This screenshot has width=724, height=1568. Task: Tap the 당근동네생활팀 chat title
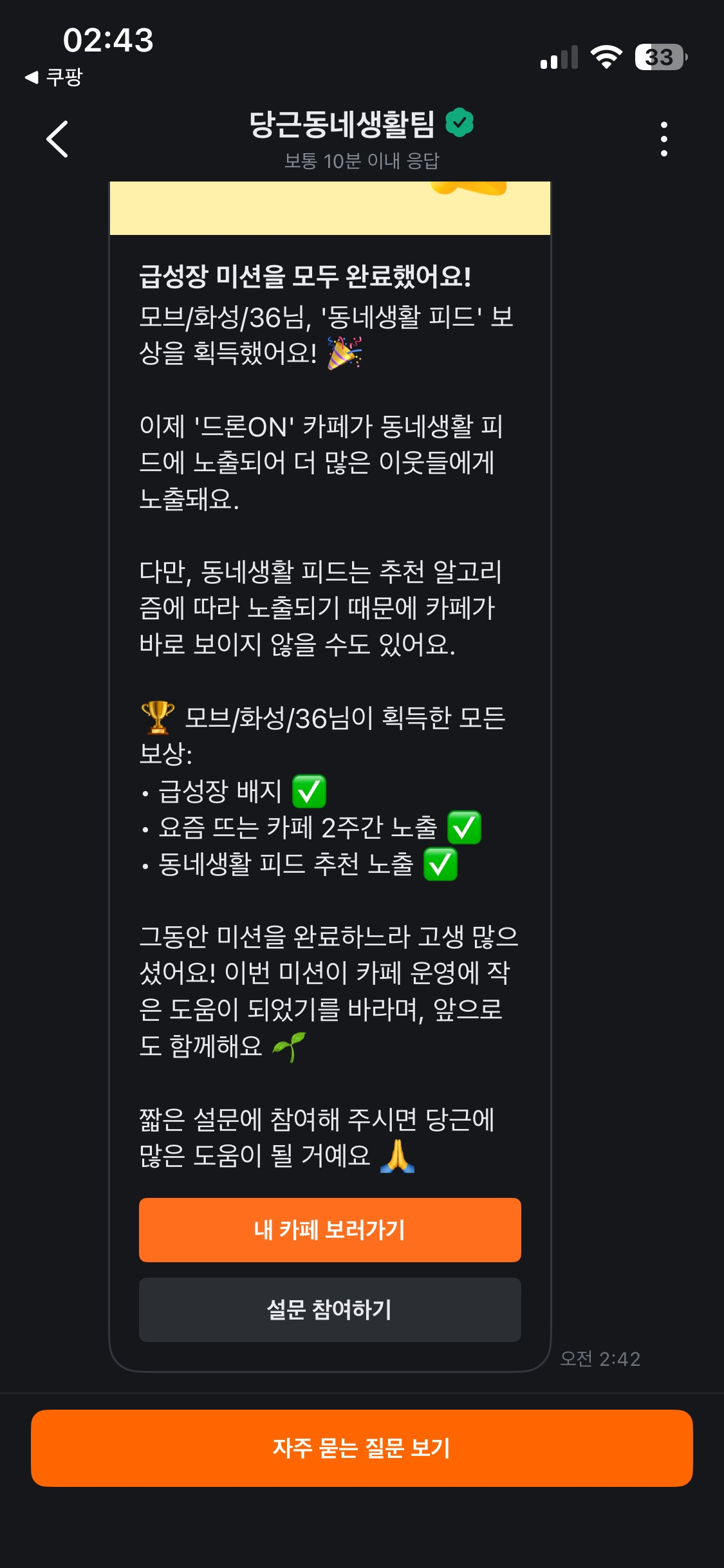click(342, 124)
